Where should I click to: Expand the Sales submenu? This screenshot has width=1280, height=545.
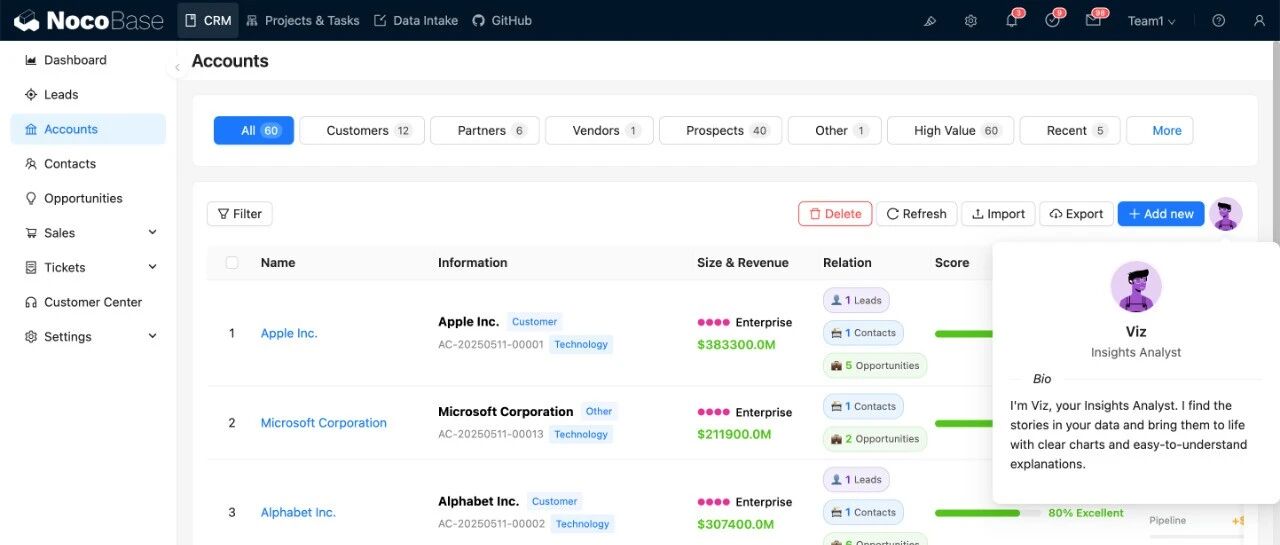88,233
